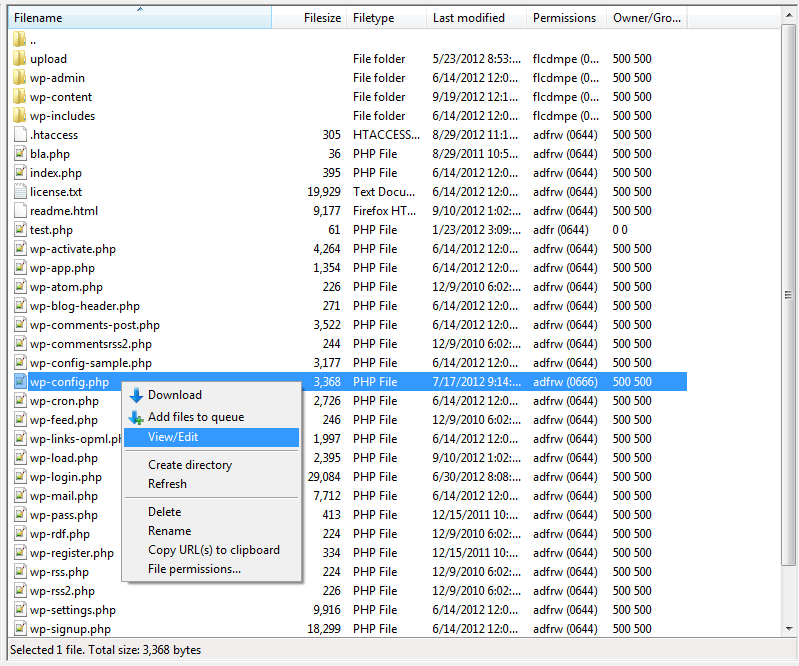This screenshot has height=666, width=799.
Task: Click the Add files to queue icon
Action: pos(136,417)
